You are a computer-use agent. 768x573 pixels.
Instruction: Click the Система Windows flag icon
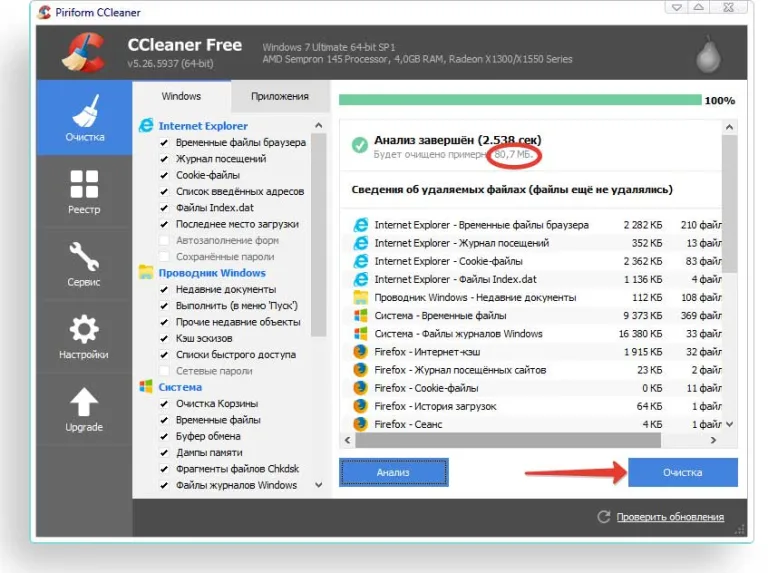click(146, 386)
